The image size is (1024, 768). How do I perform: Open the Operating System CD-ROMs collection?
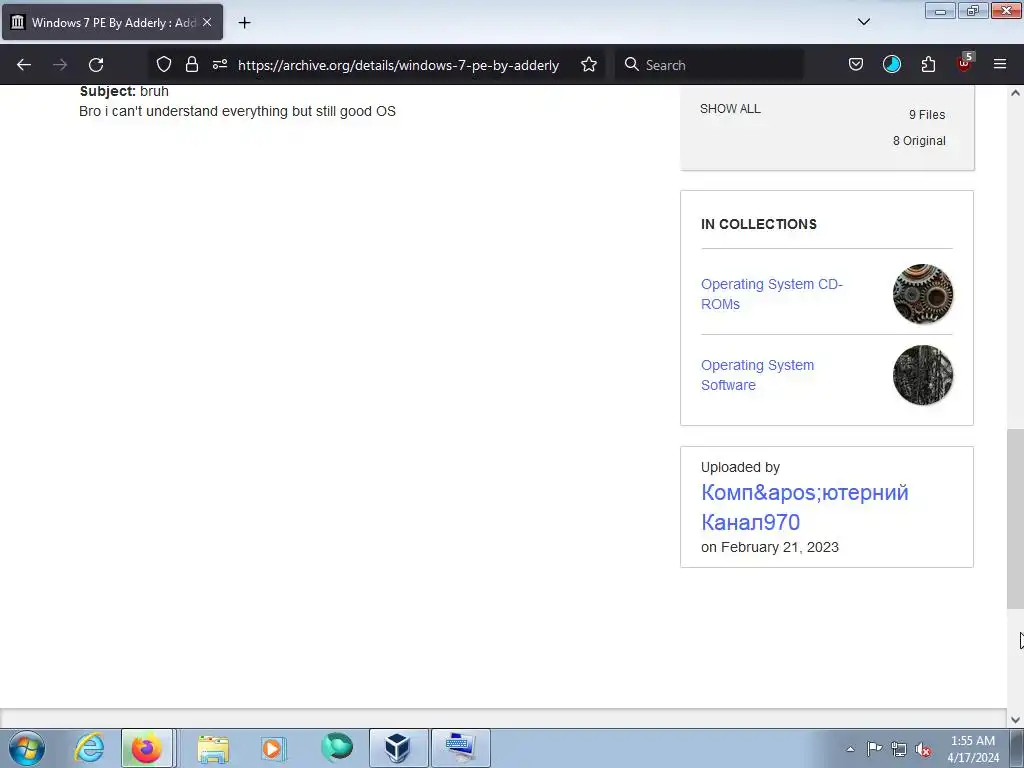point(771,294)
